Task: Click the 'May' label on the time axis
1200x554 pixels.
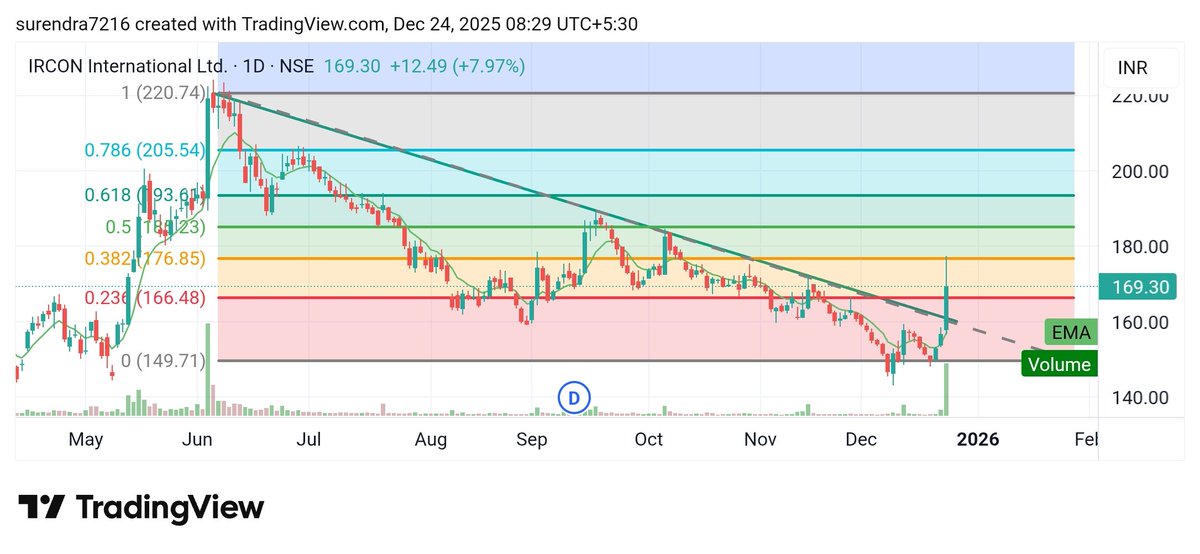Action: (x=87, y=439)
